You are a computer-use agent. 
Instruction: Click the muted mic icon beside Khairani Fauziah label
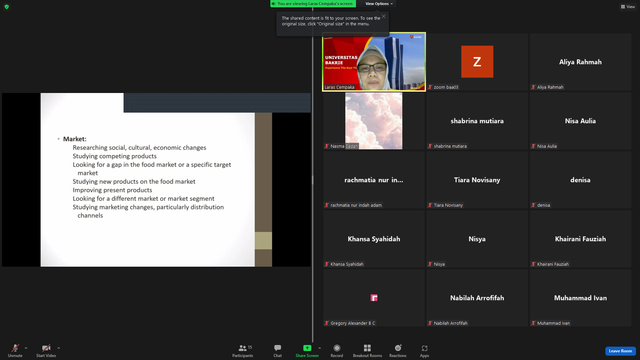pyautogui.click(x=533, y=264)
